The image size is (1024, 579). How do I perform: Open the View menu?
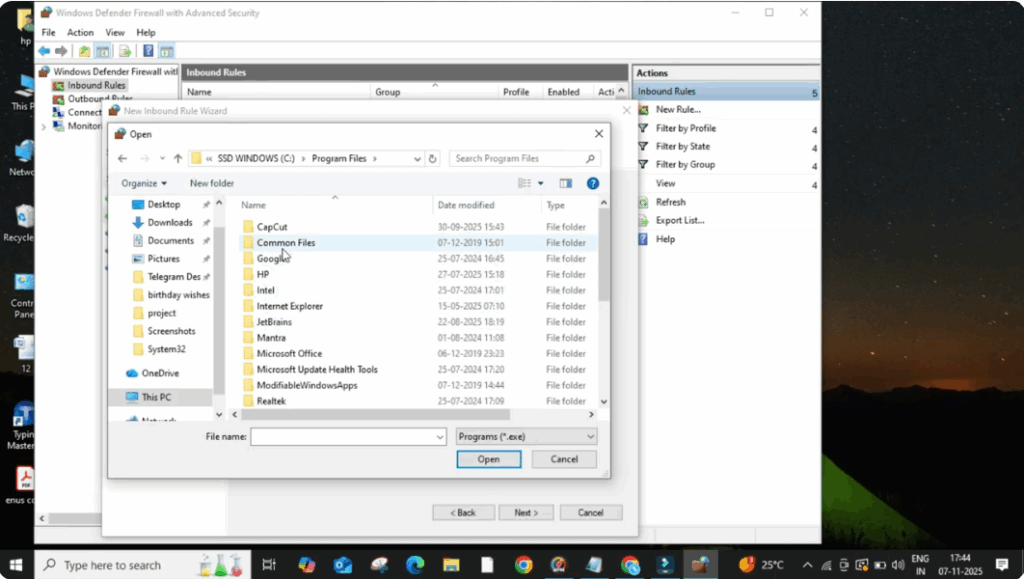(115, 32)
